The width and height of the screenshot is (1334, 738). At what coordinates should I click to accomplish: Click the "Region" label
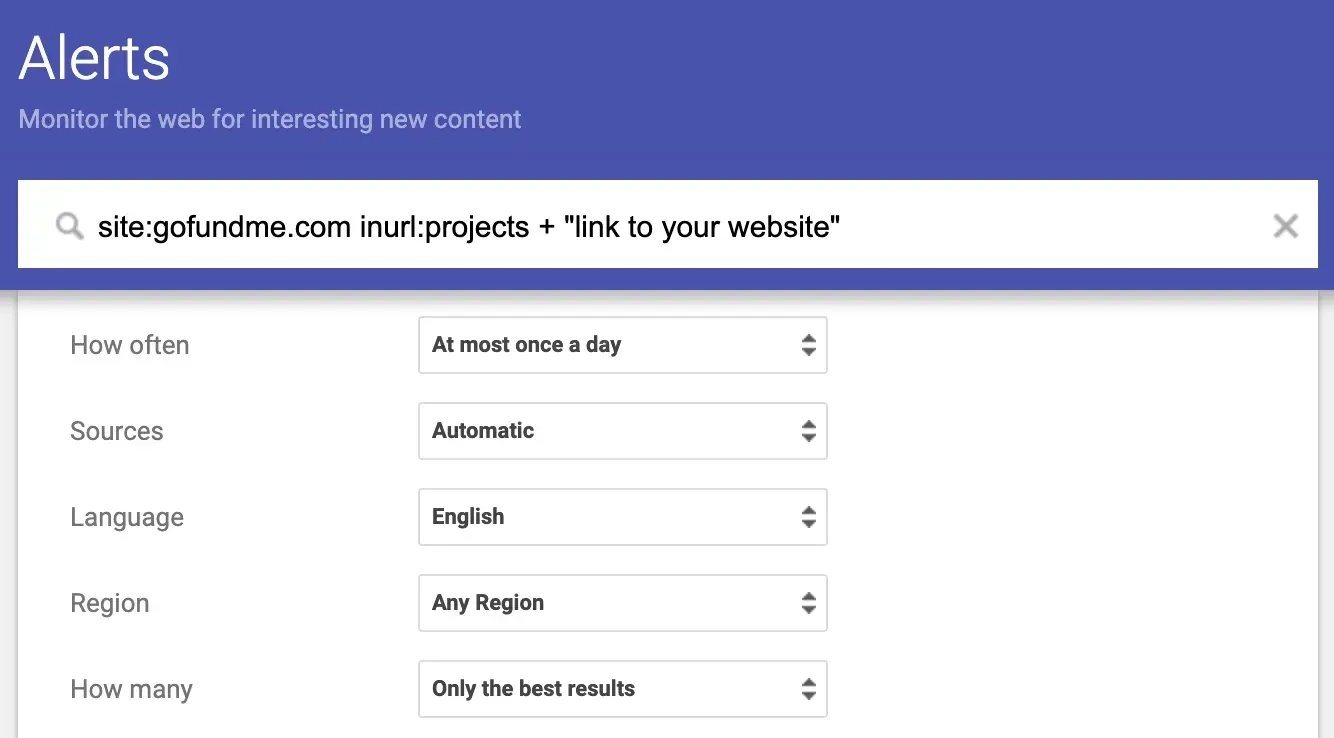109,603
